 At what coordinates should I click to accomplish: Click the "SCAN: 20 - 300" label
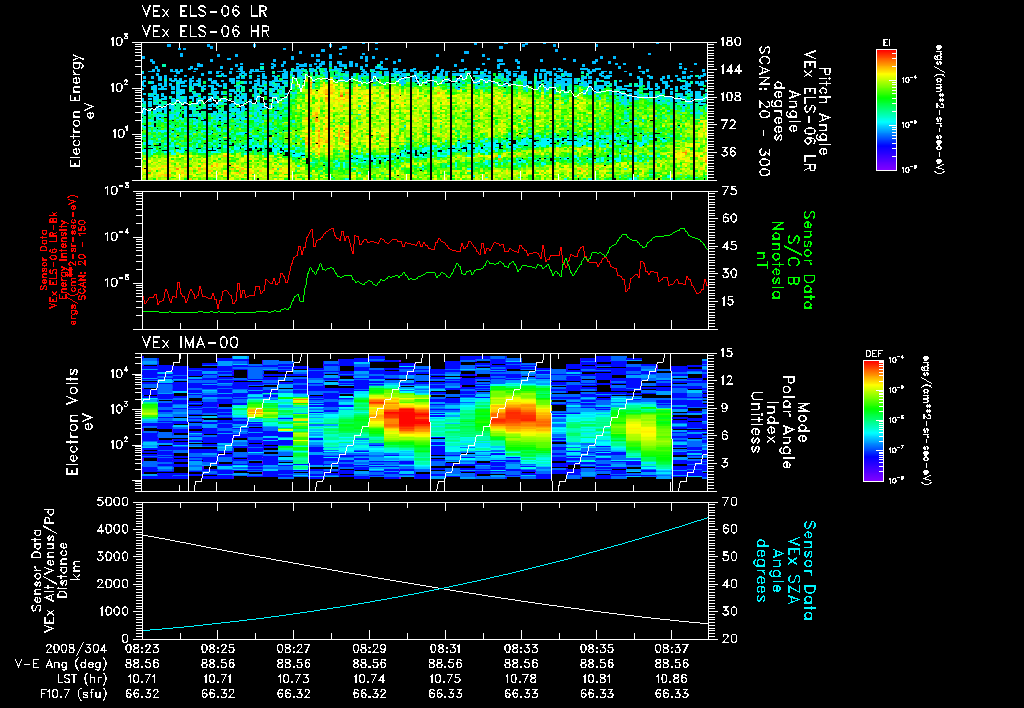pos(763,110)
